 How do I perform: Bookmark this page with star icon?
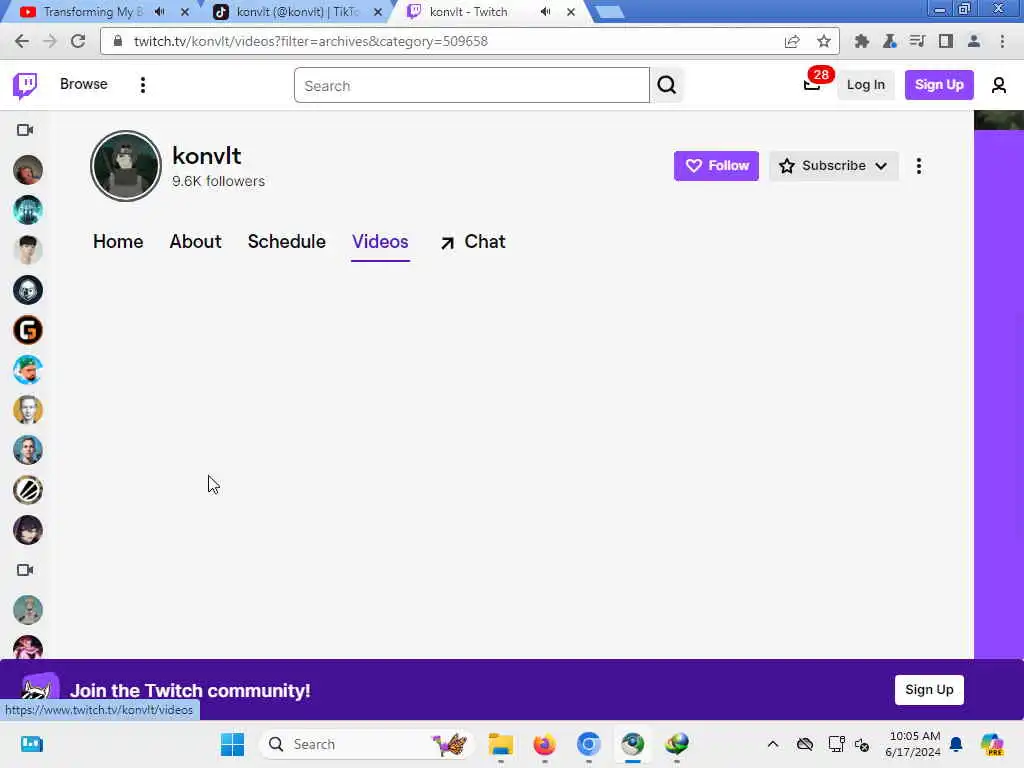[x=824, y=41]
